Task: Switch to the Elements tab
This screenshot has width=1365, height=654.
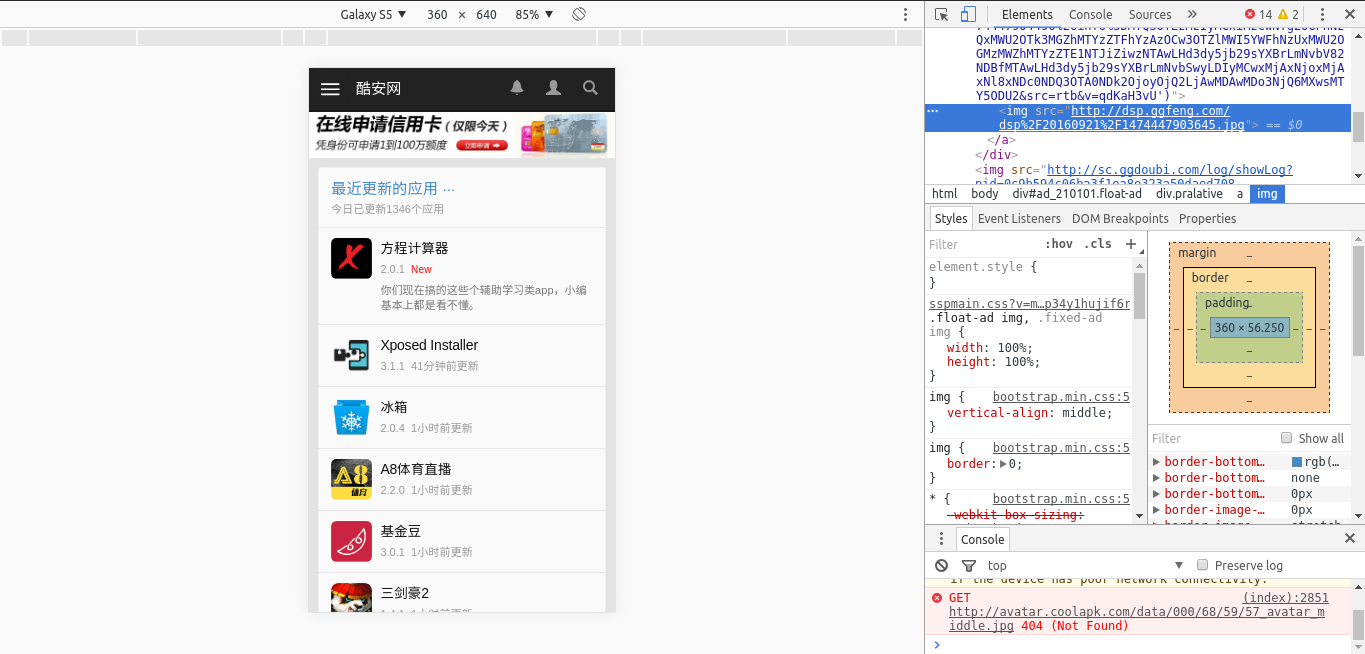Action: click(1027, 14)
